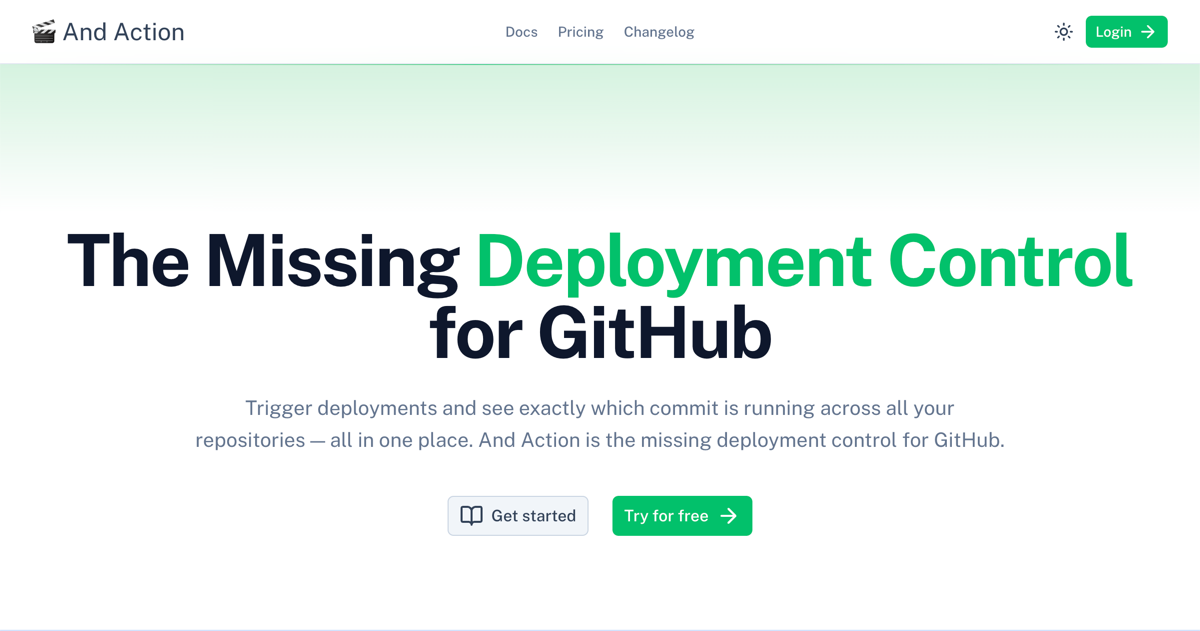The height and width of the screenshot is (631, 1200).
Task: Toggle the light/dark theme sun icon
Action: coord(1064,32)
